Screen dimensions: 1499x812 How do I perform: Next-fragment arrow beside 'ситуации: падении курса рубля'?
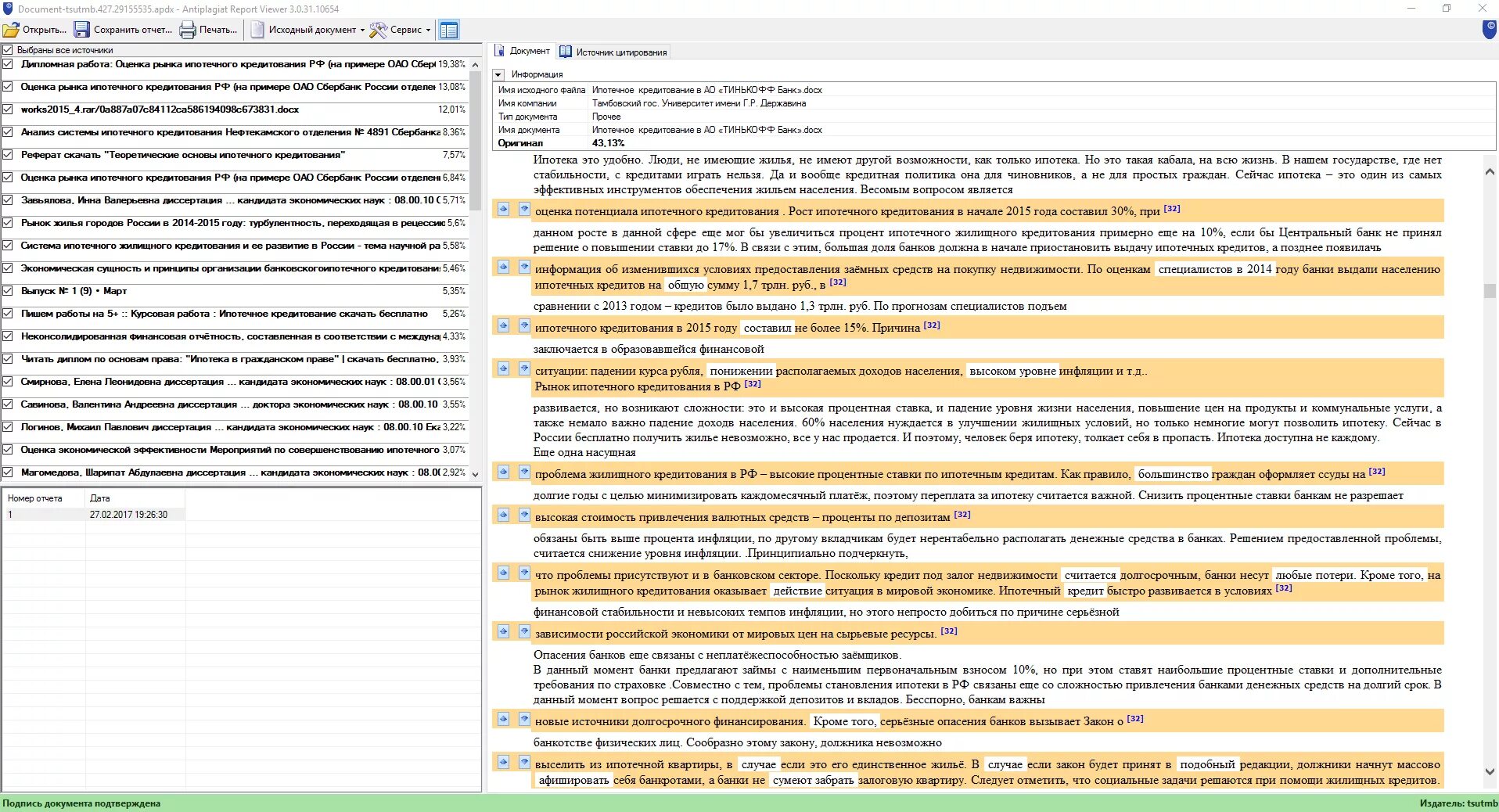click(524, 368)
